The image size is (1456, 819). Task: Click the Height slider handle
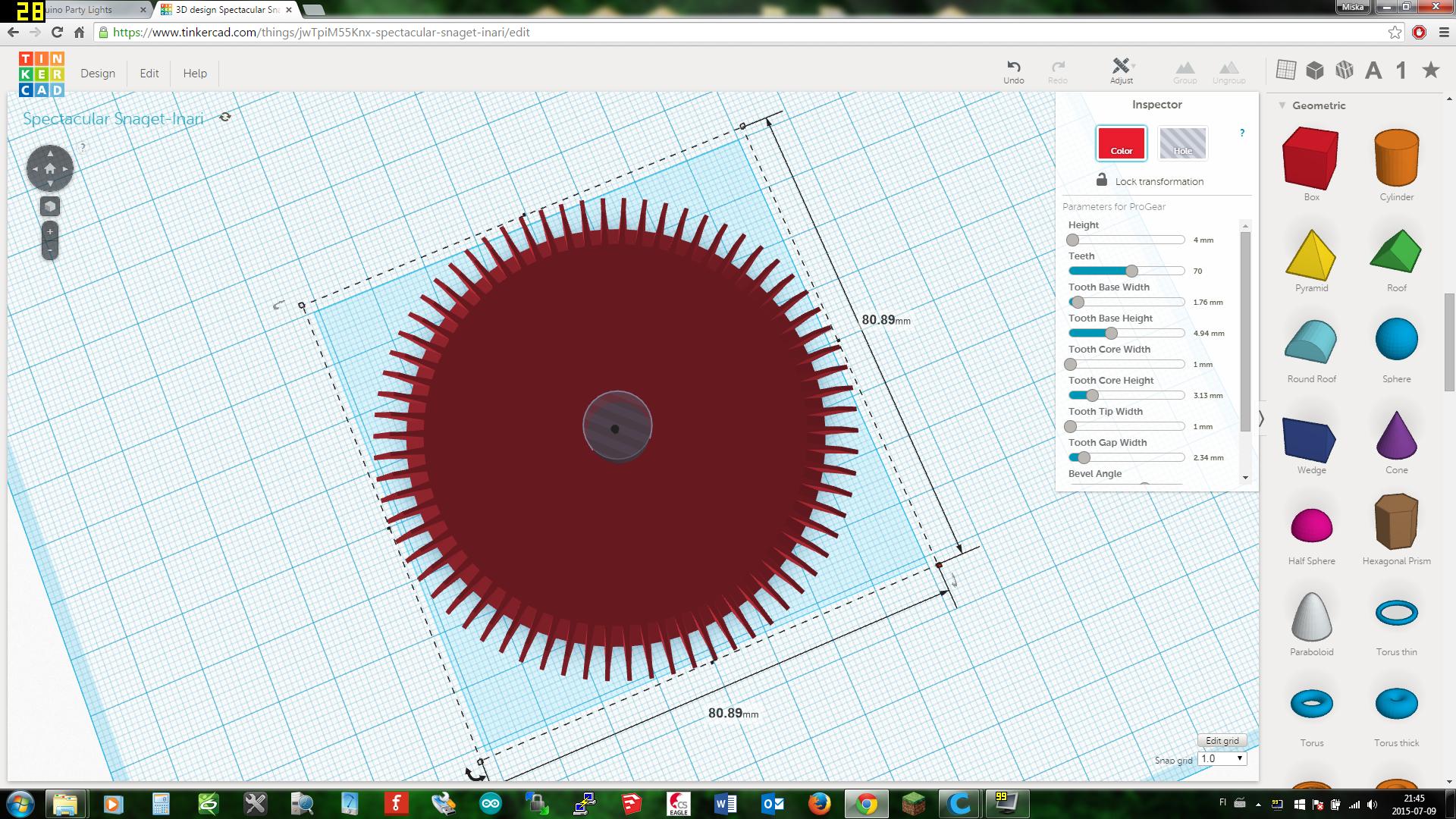[1072, 240]
